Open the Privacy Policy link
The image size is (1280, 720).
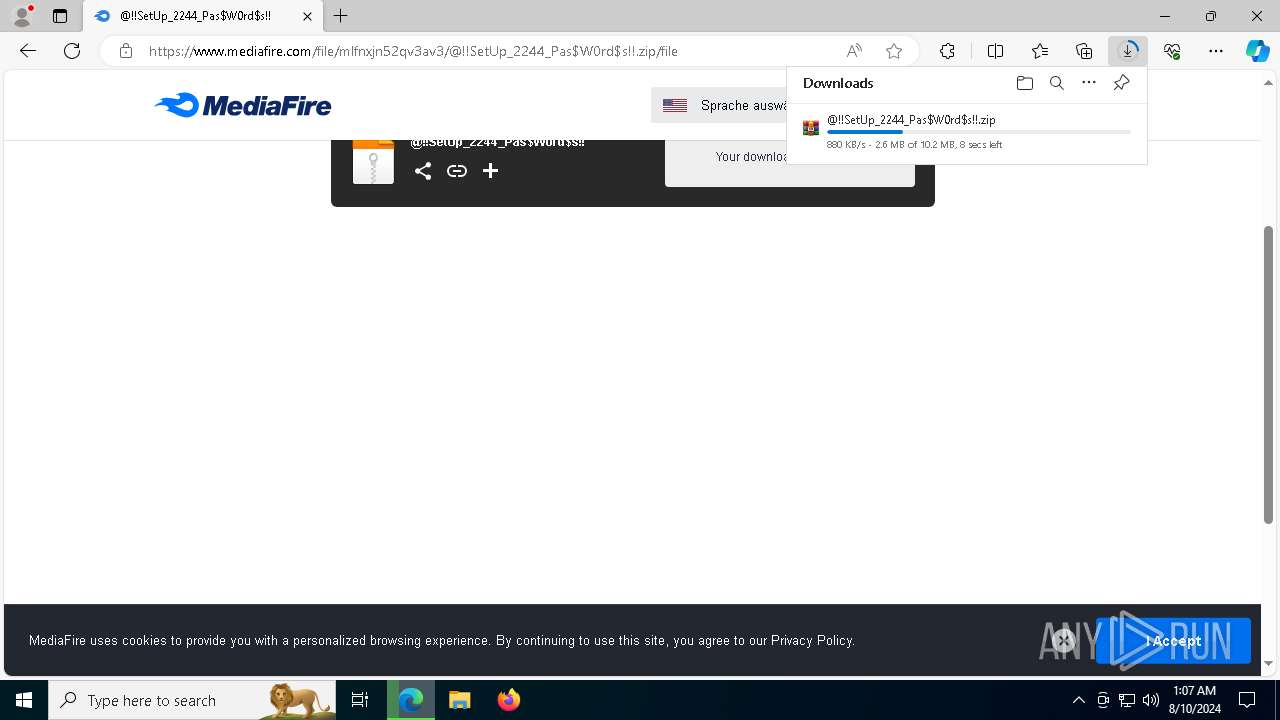pyautogui.click(x=812, y=640)
